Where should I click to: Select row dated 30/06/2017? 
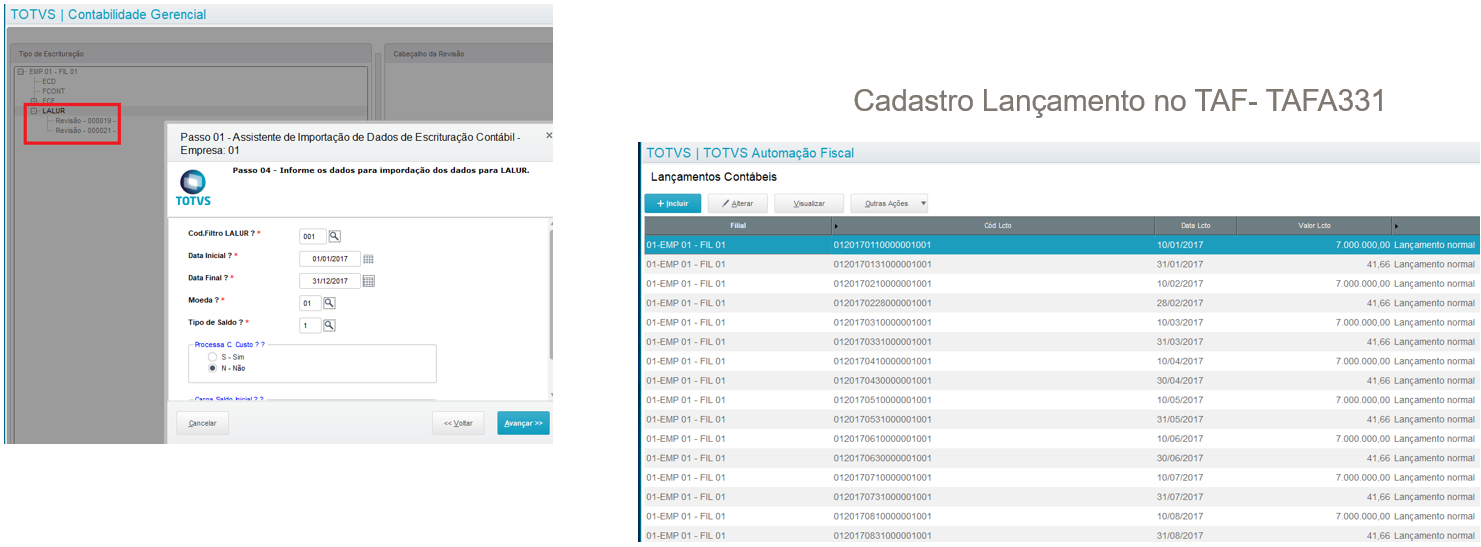[x=1060, y=458]
